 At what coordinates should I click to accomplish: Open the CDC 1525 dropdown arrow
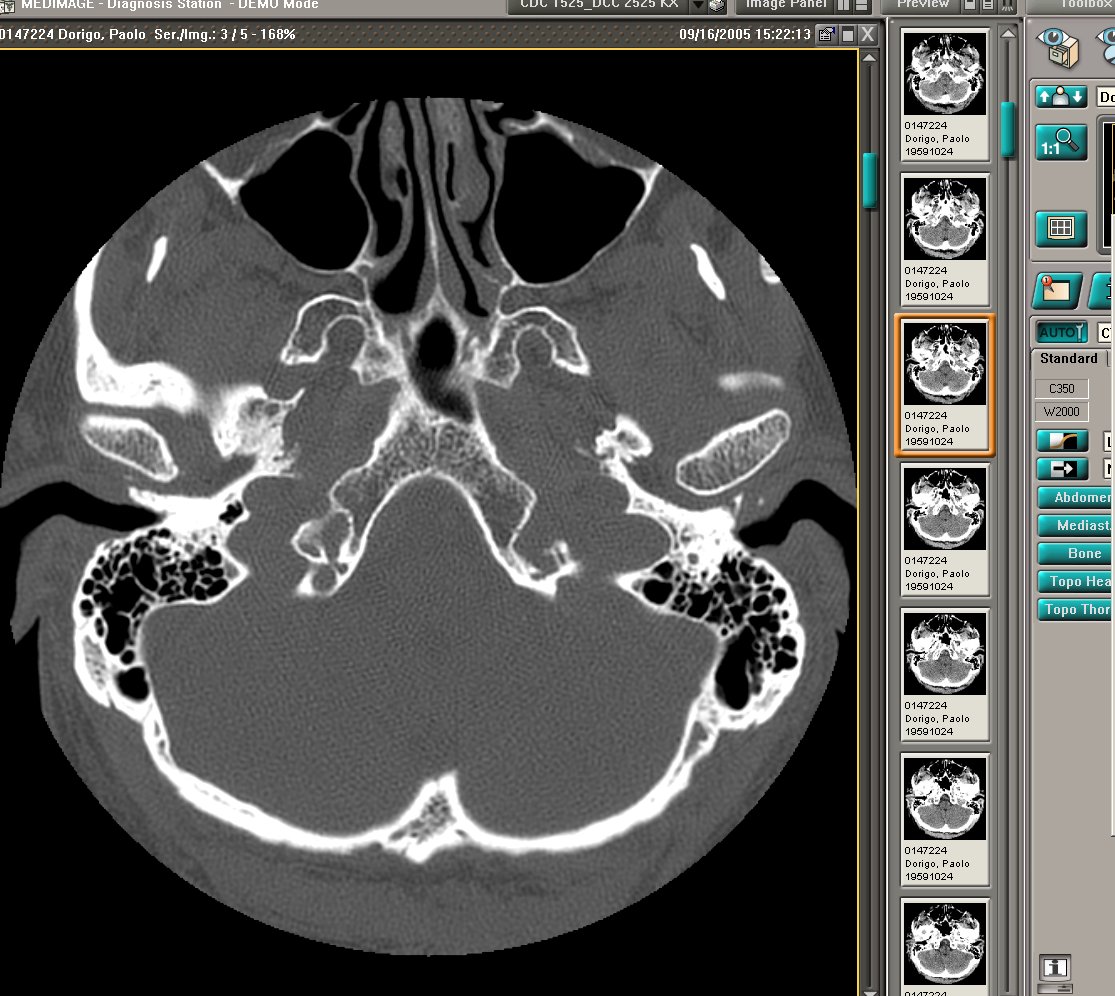click(x=698, y=5)
